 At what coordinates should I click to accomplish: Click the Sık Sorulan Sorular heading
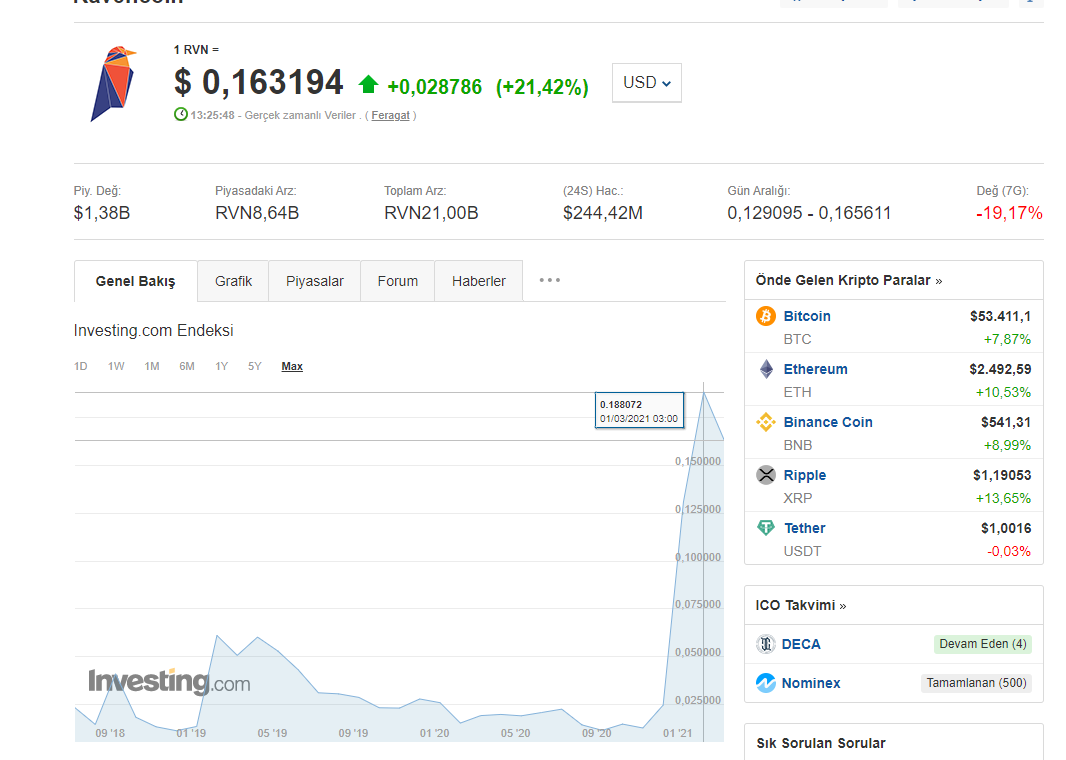click(821, 743)
